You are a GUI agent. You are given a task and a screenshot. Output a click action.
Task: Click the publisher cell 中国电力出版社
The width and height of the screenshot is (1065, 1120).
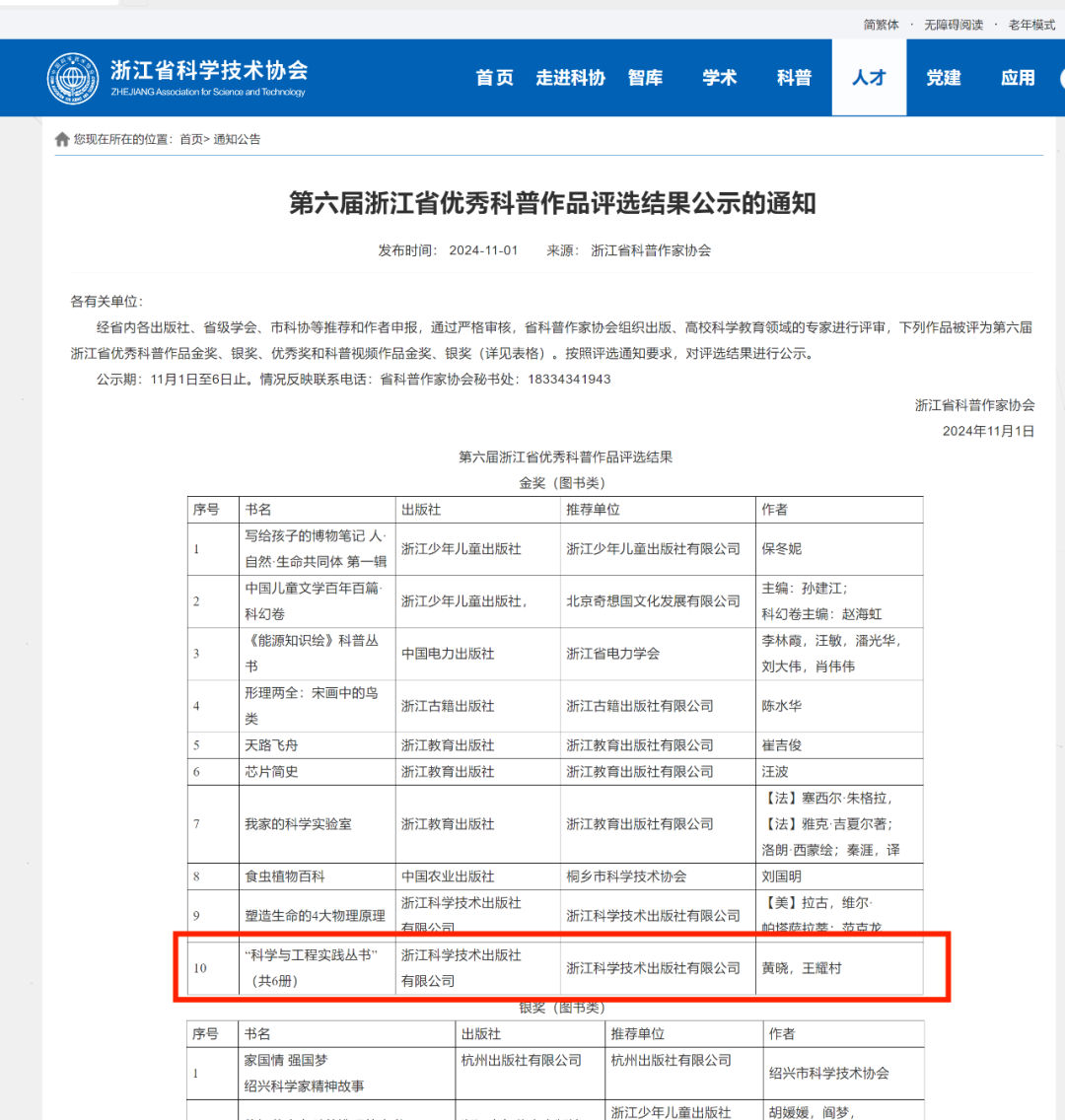[448, 654]
